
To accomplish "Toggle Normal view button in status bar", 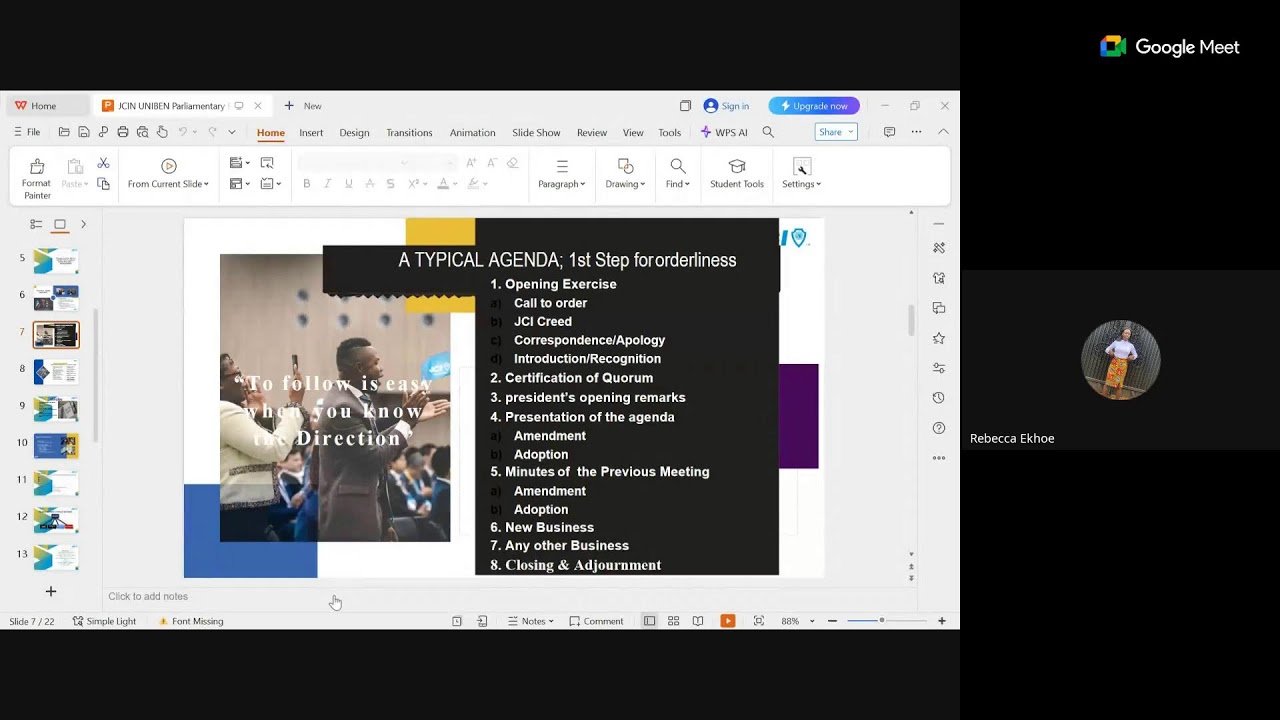I will point(649,621).
